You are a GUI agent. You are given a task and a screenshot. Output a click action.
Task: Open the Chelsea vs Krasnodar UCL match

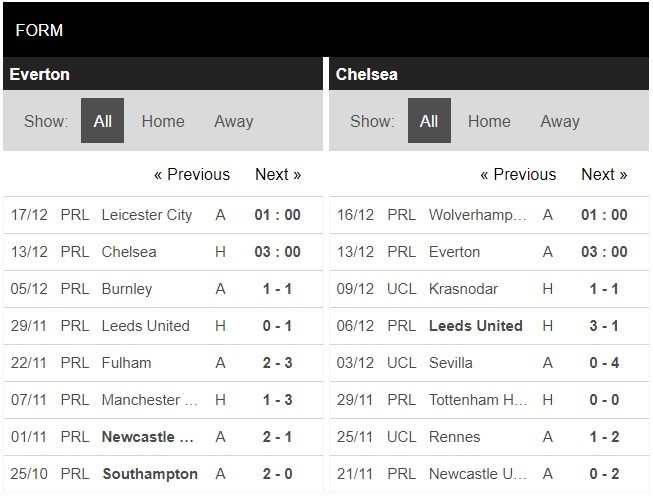coord(464,289)
